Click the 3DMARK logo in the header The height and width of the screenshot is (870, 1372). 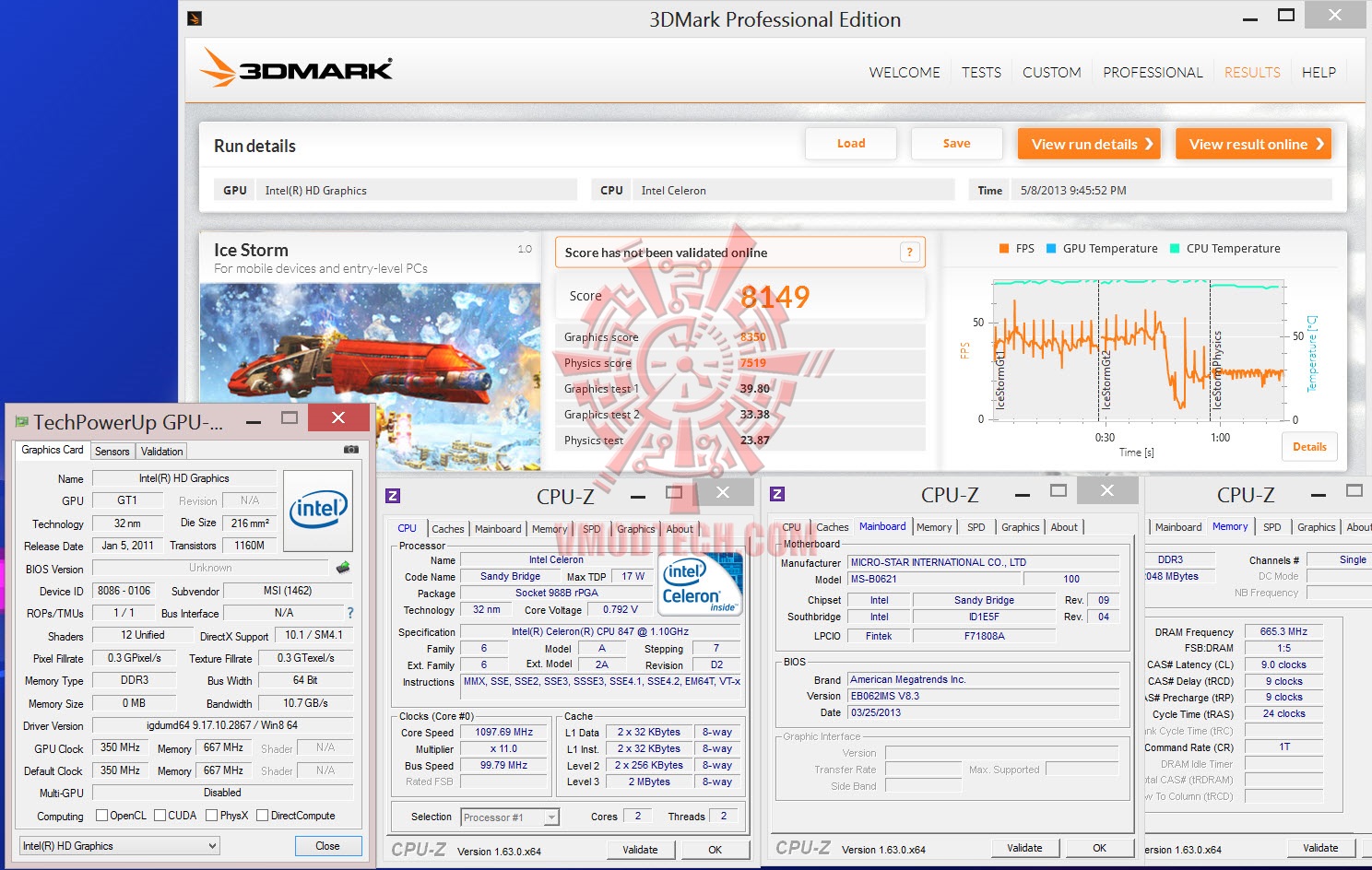(x=297, y=67)
